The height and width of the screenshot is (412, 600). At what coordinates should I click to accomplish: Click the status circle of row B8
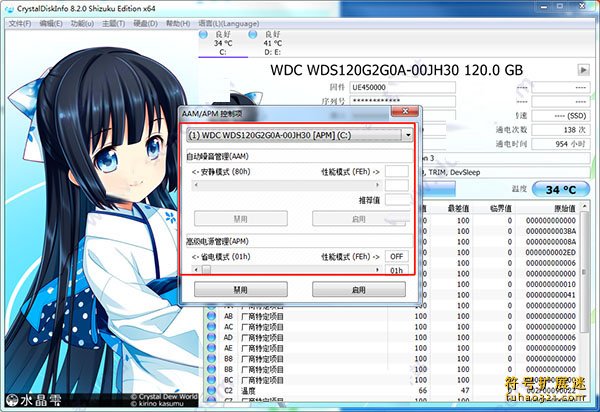[x=211, y=358]
